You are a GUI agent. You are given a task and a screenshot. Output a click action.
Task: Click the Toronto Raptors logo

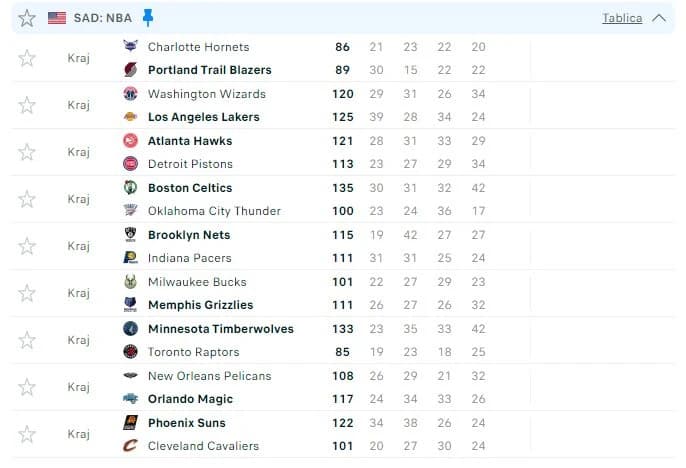[x=130, y=352]
